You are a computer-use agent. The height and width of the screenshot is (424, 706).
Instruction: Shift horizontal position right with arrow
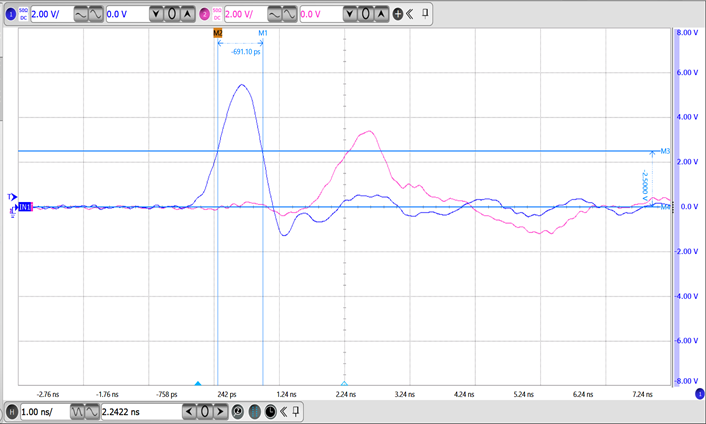tap(220, 412)
